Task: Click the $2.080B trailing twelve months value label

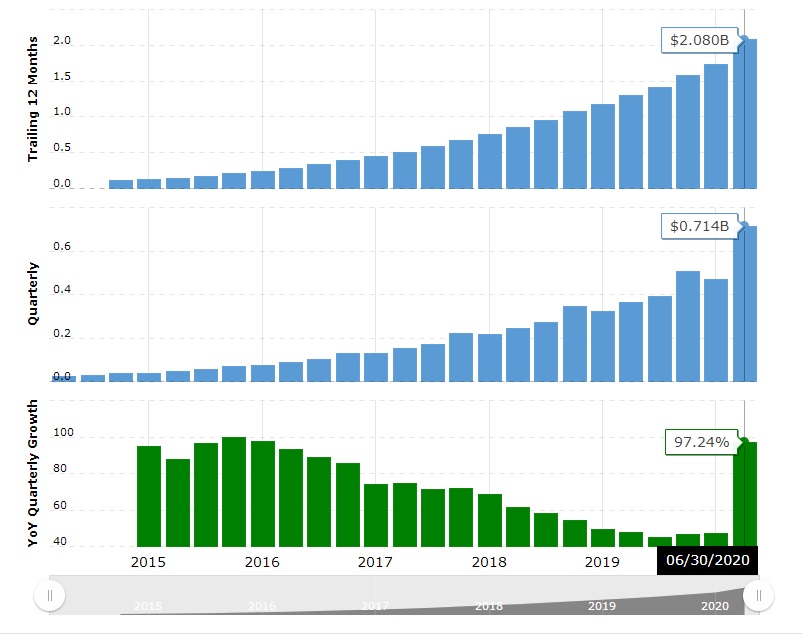Action: click(x=699, y=40)
